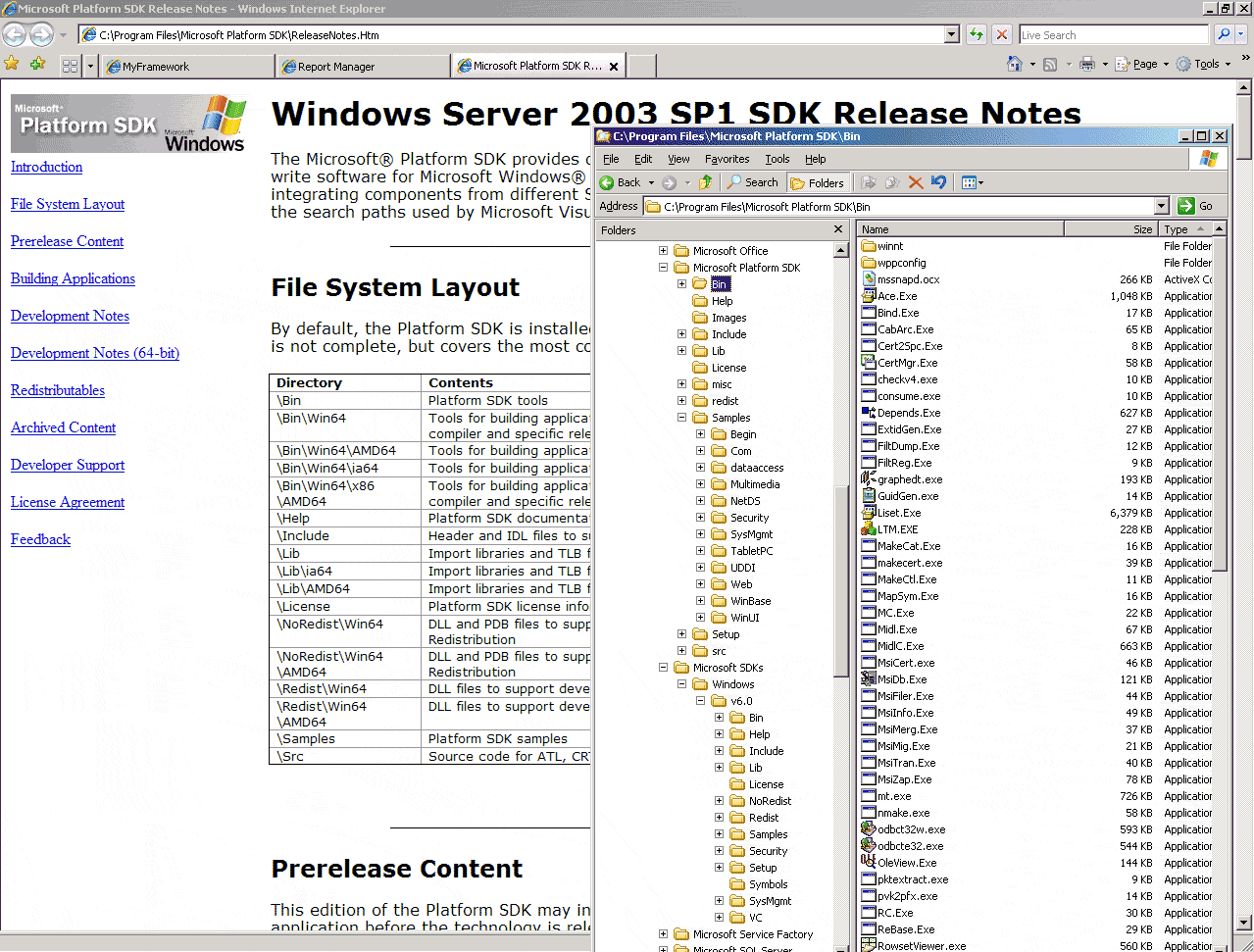
Task: Click the Add to Favorites icon
Action: 37,65
